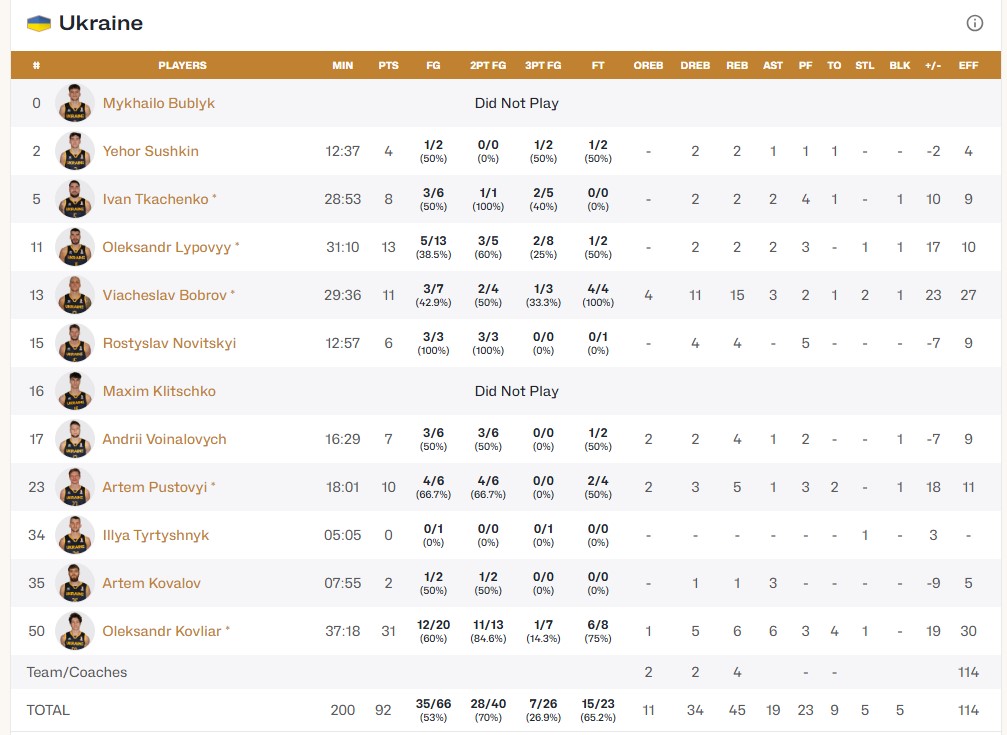Click the BLK column header

[x=900, y=66]
